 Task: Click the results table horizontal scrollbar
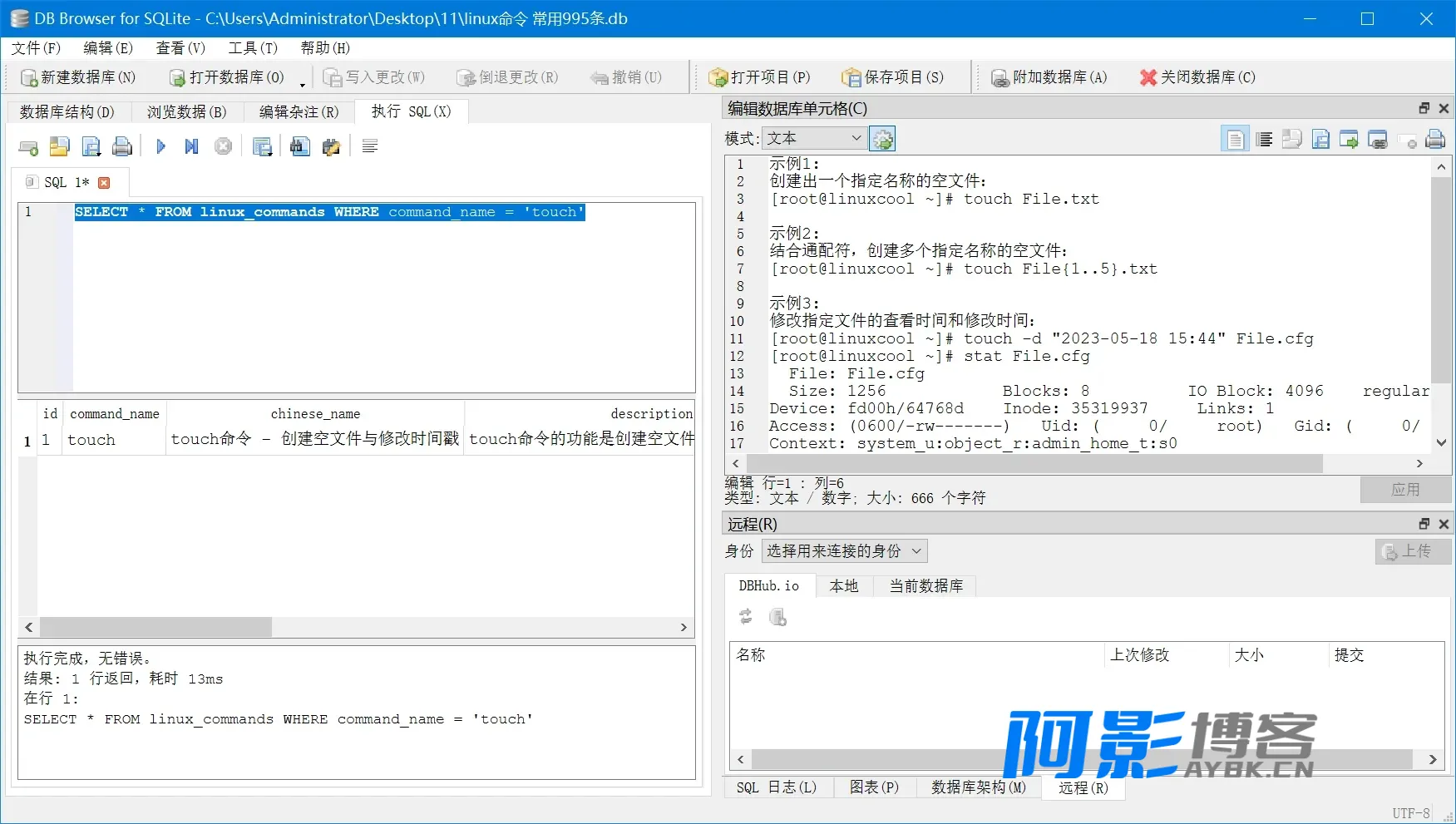(x=357, y=627)
